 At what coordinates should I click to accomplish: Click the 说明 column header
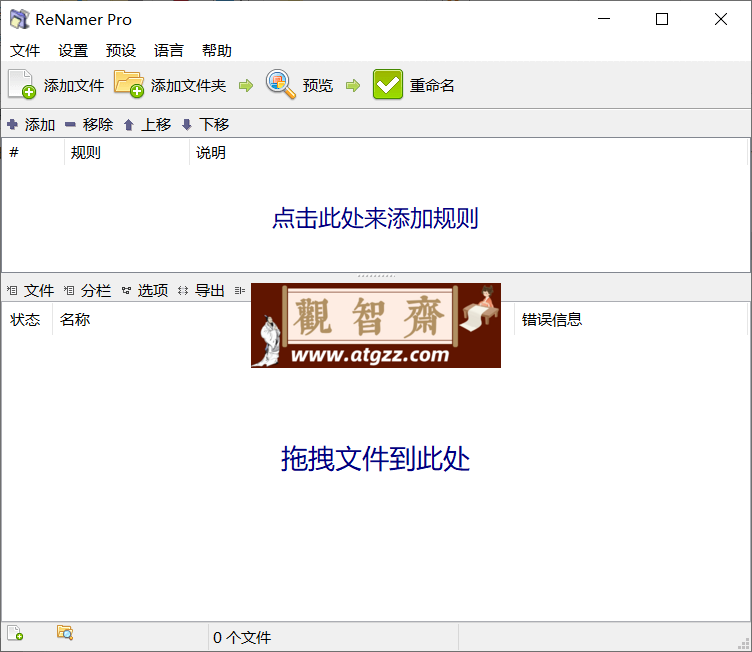pos(469,153)
